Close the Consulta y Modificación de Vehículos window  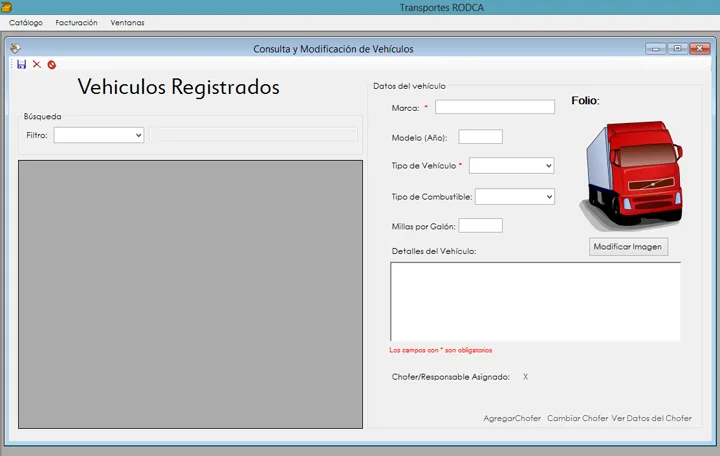point(699,48)
